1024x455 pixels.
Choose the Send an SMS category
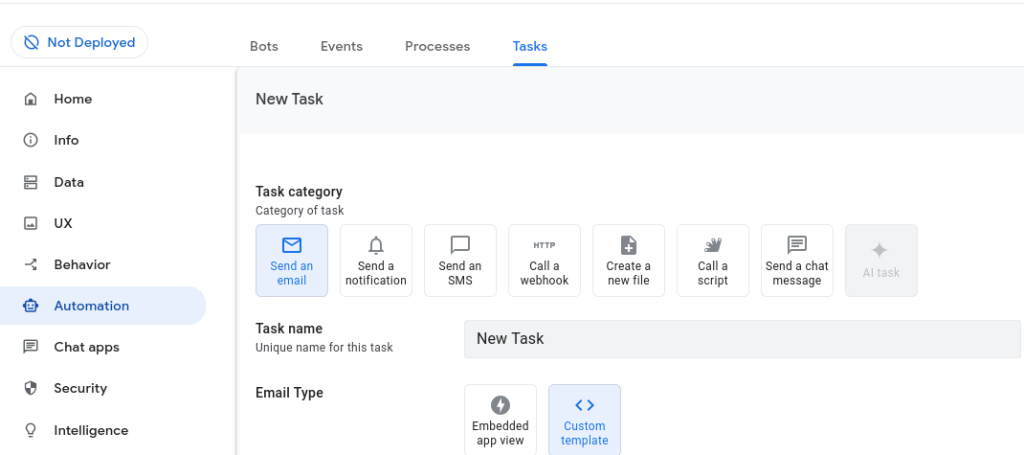pyautogui.click(x=460, y=260)
